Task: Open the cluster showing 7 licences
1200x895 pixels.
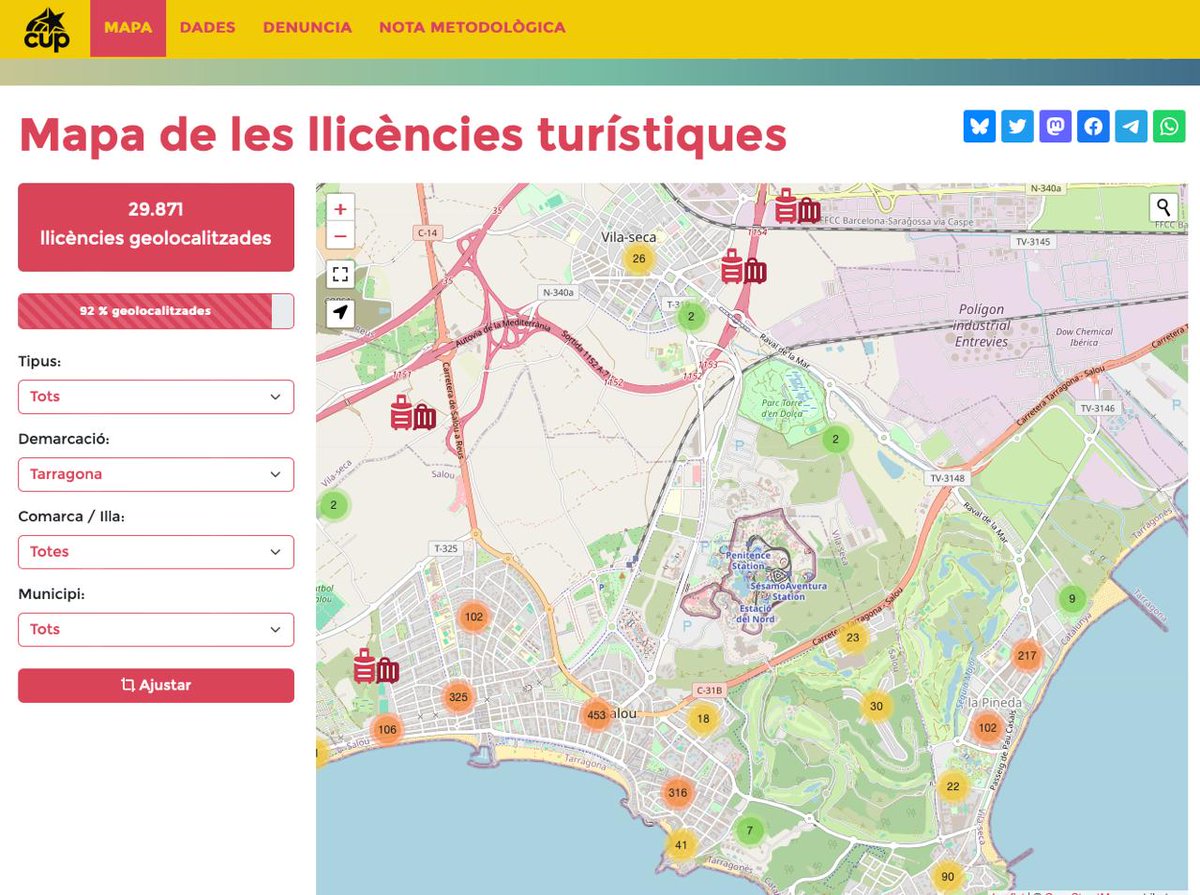Action: (749, 830)
